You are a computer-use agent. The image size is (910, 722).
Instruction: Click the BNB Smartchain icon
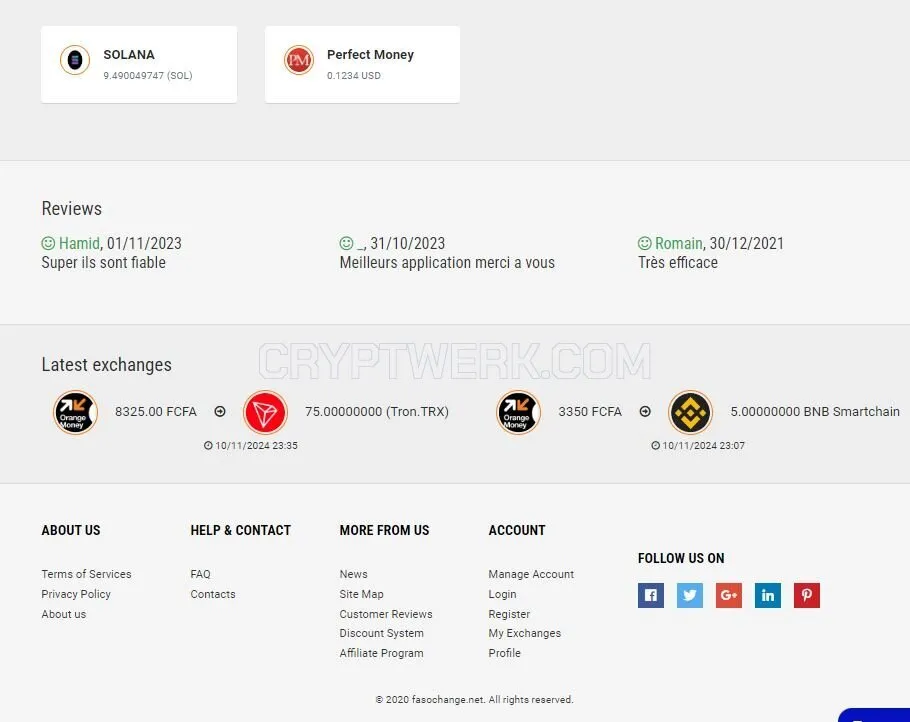coord(690,412)
